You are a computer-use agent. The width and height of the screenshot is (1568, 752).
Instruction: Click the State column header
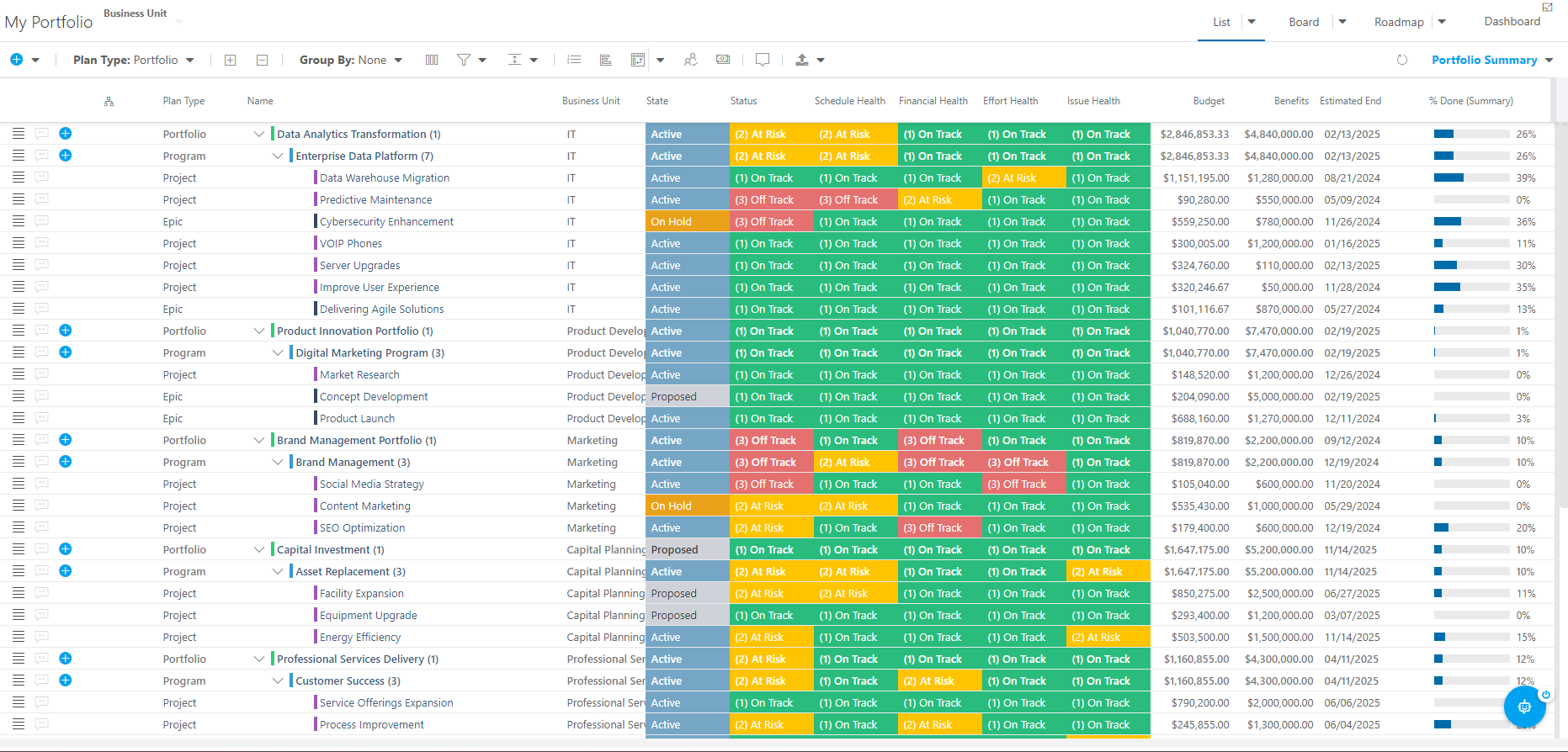tap(657, 101)
